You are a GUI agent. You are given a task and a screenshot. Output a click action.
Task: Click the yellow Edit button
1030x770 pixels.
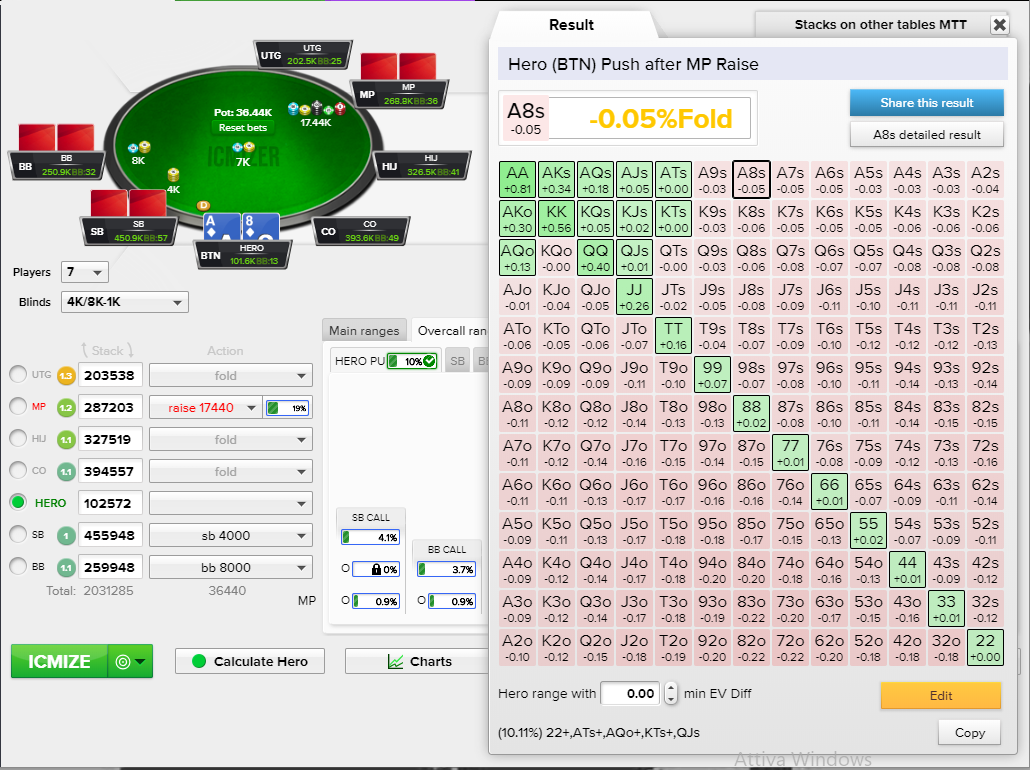tap(941, 696)
